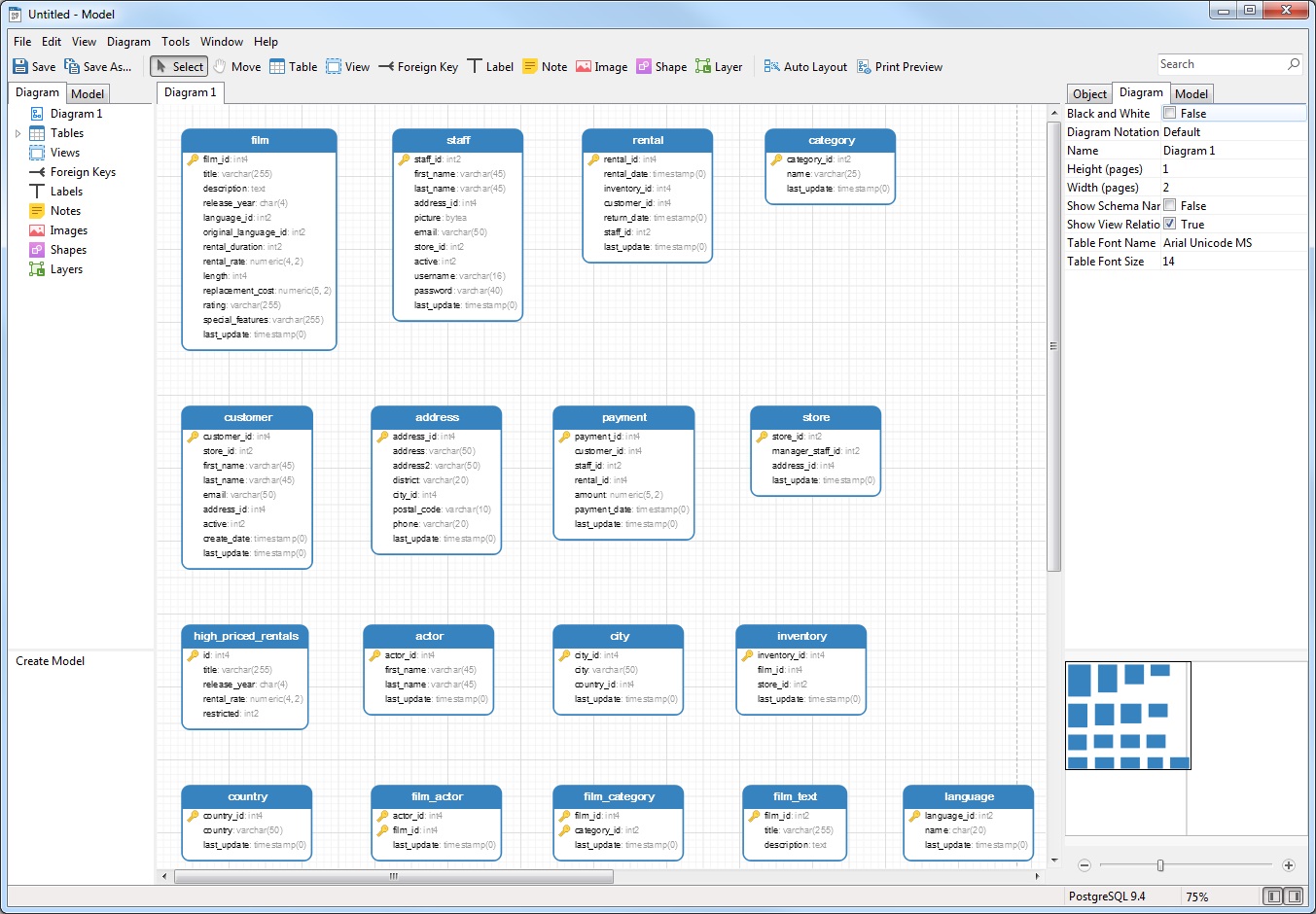The width and height of the screenshot is (1316, 914).
Task: Zoom out with minus icon
Action: pos(1085,865)
